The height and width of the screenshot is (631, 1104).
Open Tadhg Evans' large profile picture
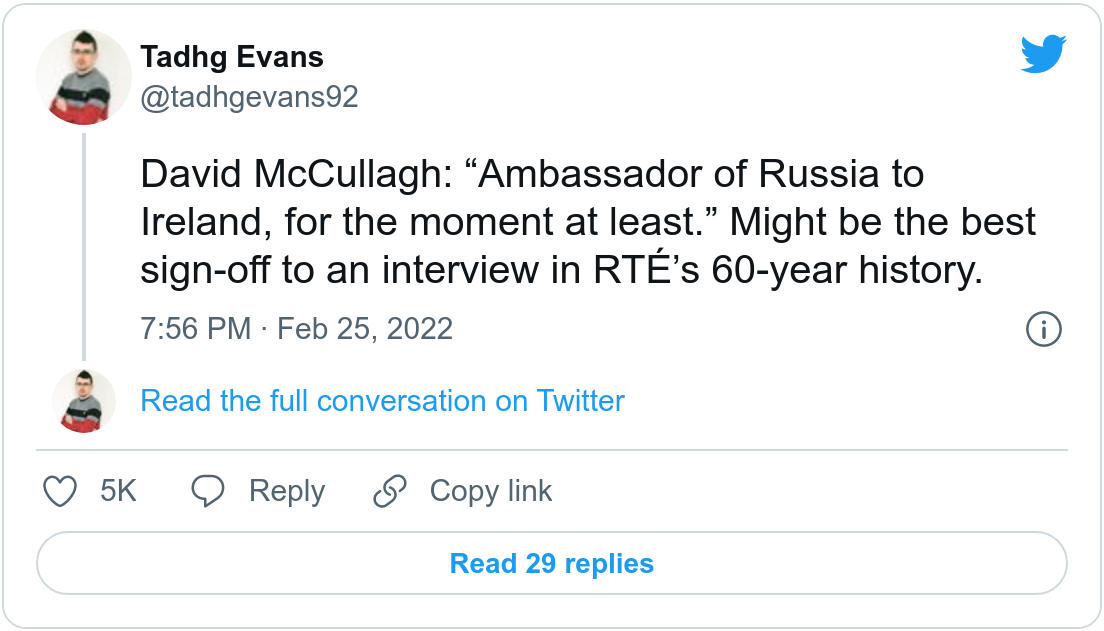[84, 77]
